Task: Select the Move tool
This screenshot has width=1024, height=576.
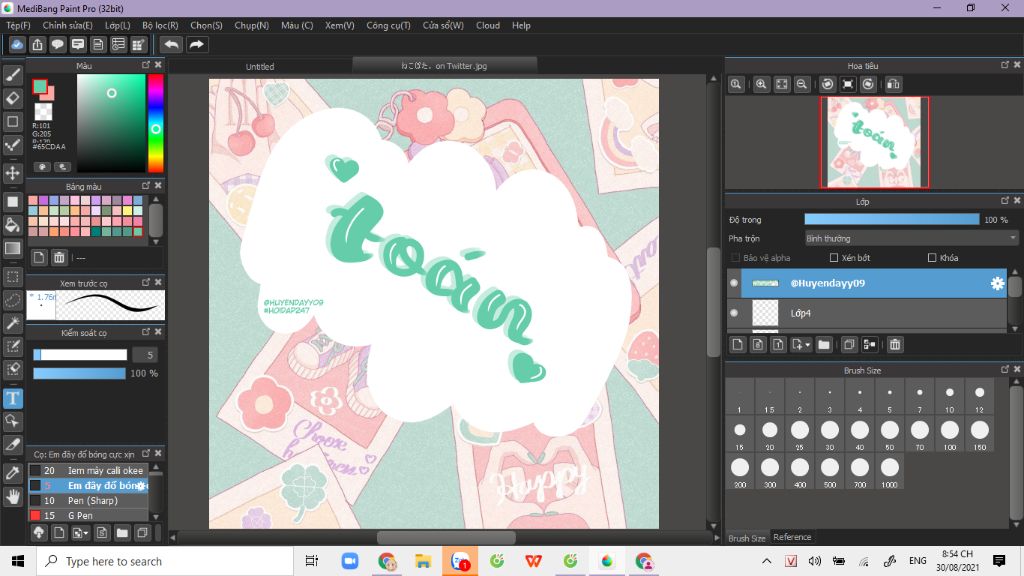Action: point(12,173)
